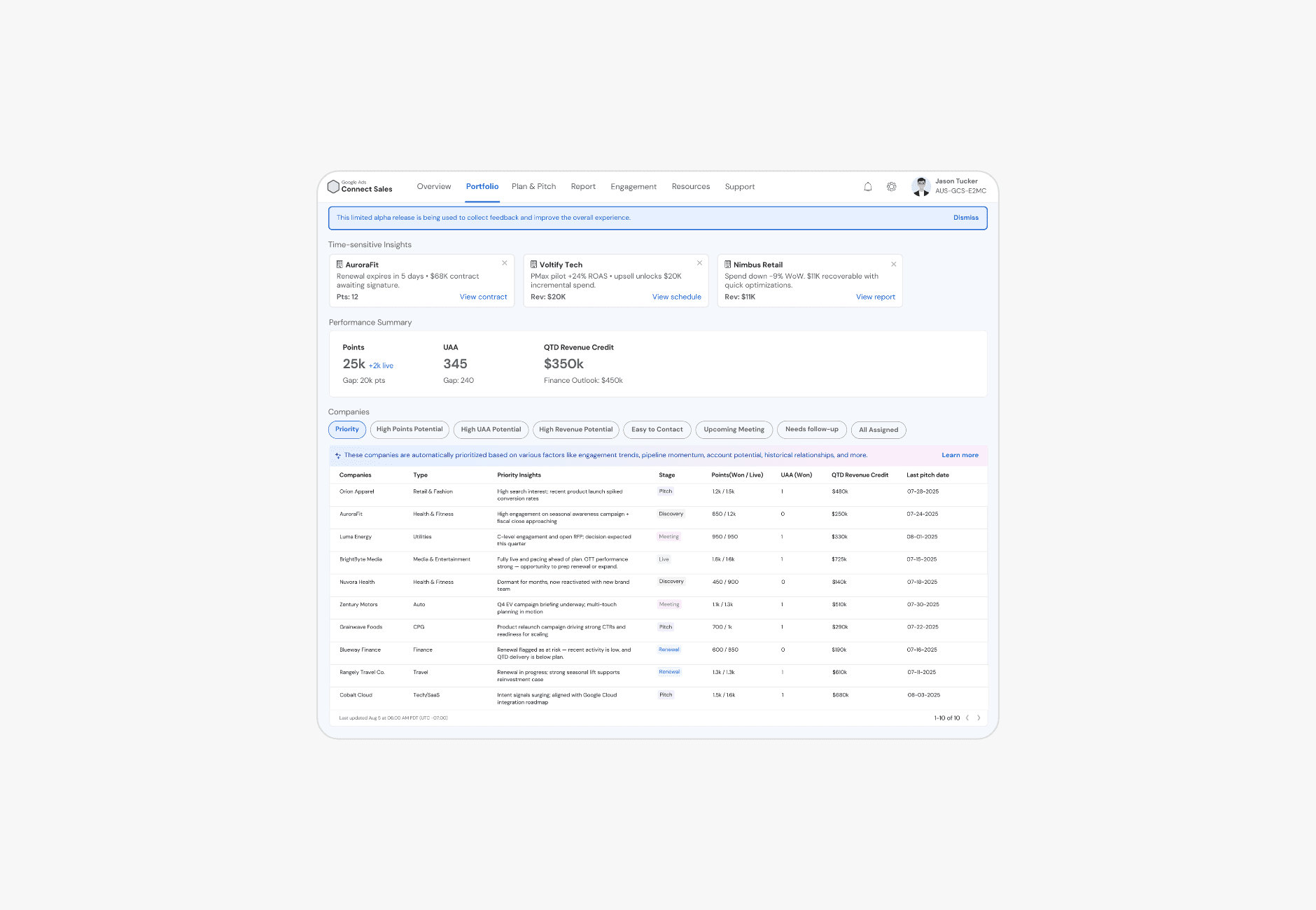Viewport: 1316px width, 910px height.
Task: Toggle the Upcoming Meeting filter
Action: click(734, 430)
